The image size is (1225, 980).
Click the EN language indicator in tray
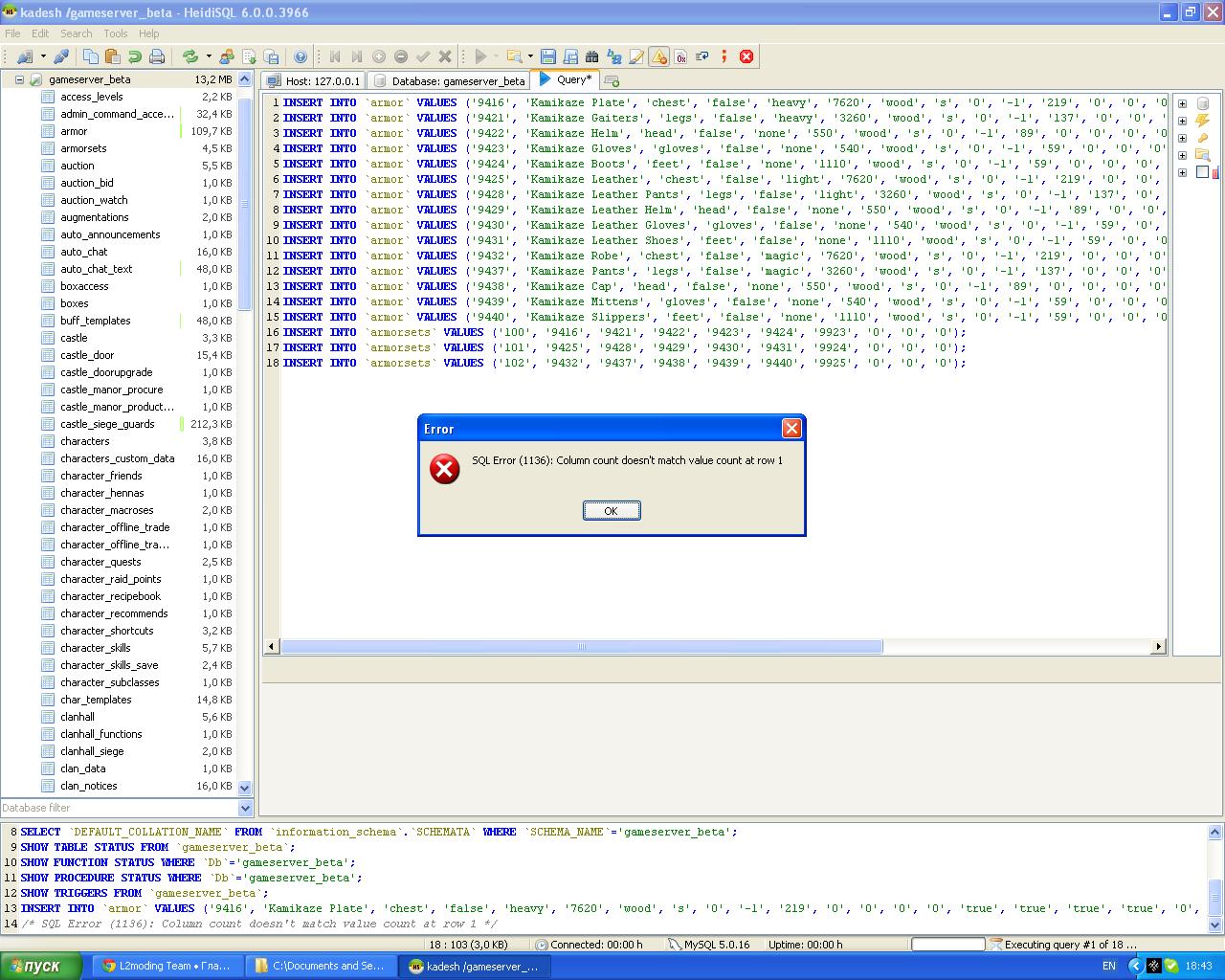click(1109, 967)
